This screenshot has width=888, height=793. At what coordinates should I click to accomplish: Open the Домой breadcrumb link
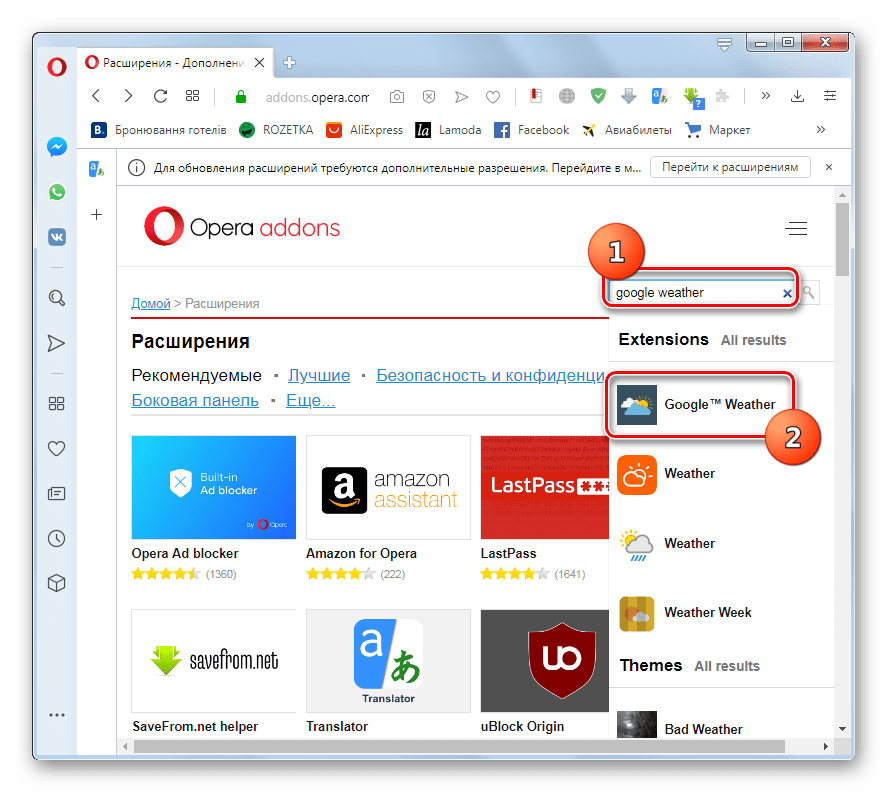click(x=151, y=304)
